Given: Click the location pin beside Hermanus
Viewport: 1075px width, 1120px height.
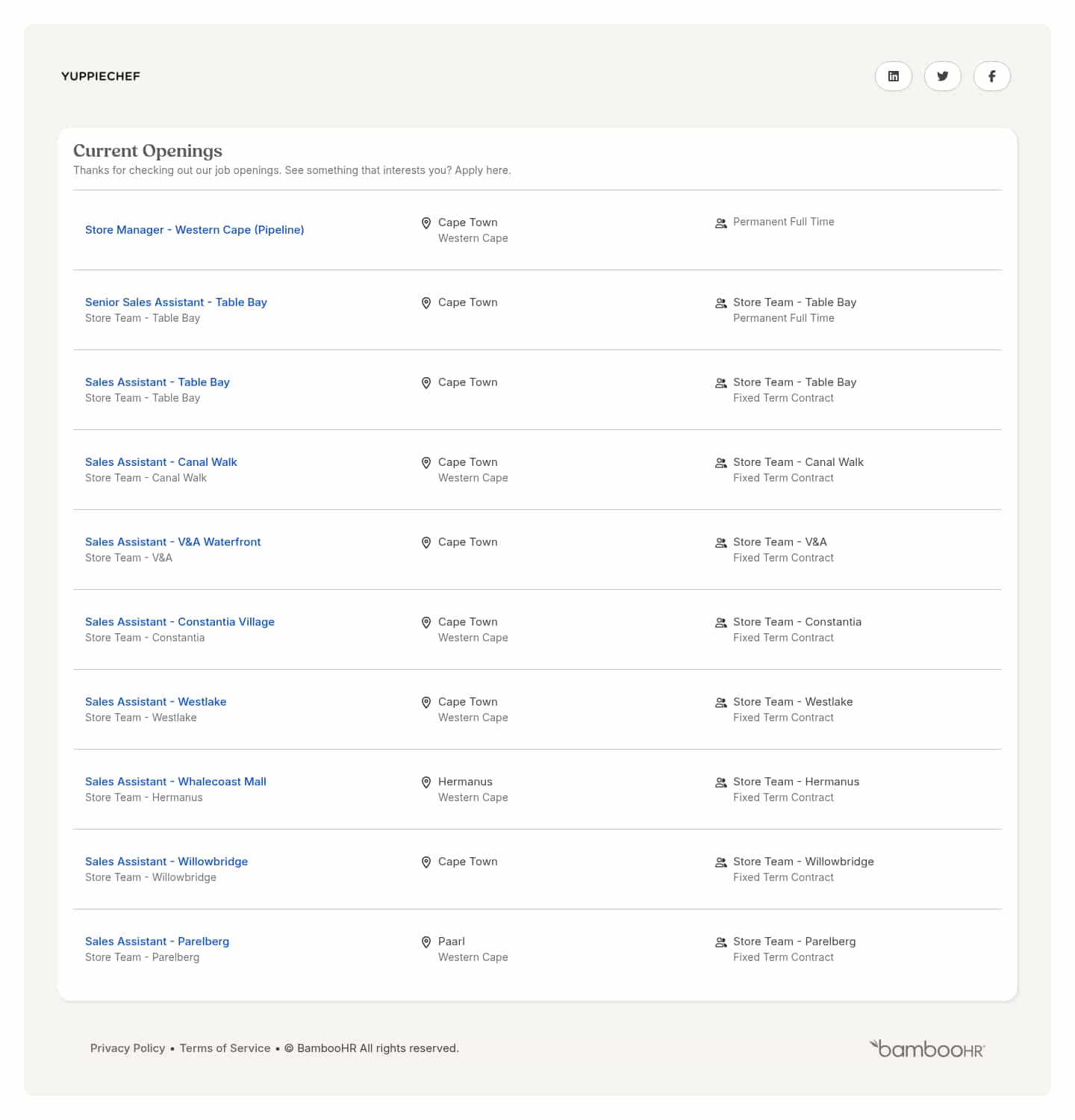Looking at the screenshot, I should pyautogui.click(x=426, y=783).
